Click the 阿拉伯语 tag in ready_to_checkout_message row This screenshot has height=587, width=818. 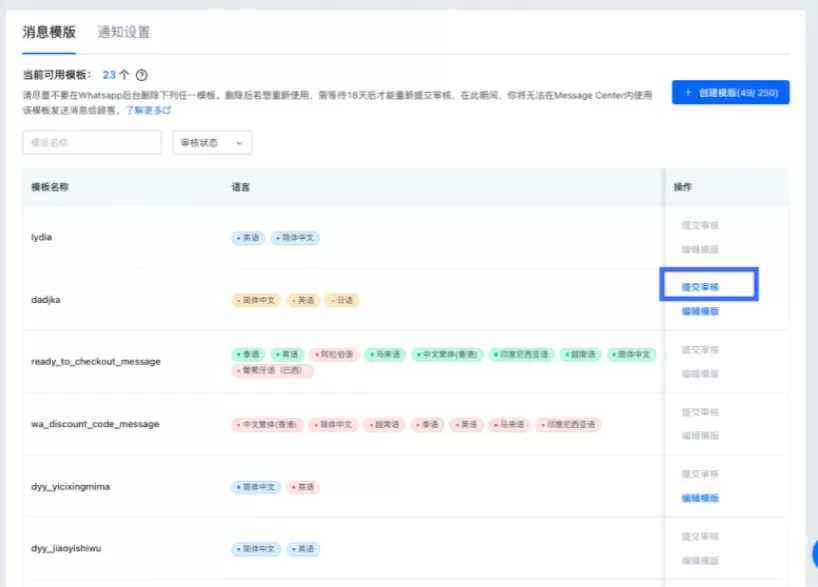click(334, 354)
